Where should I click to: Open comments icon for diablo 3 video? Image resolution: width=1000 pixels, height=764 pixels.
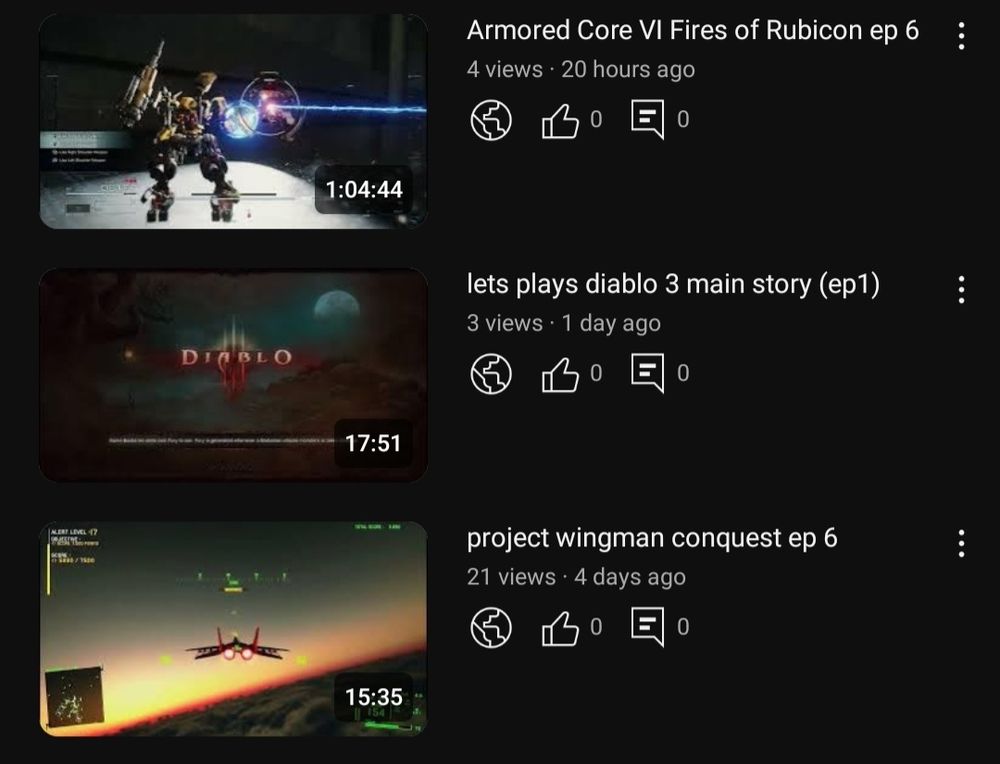(x=647, y=373)
